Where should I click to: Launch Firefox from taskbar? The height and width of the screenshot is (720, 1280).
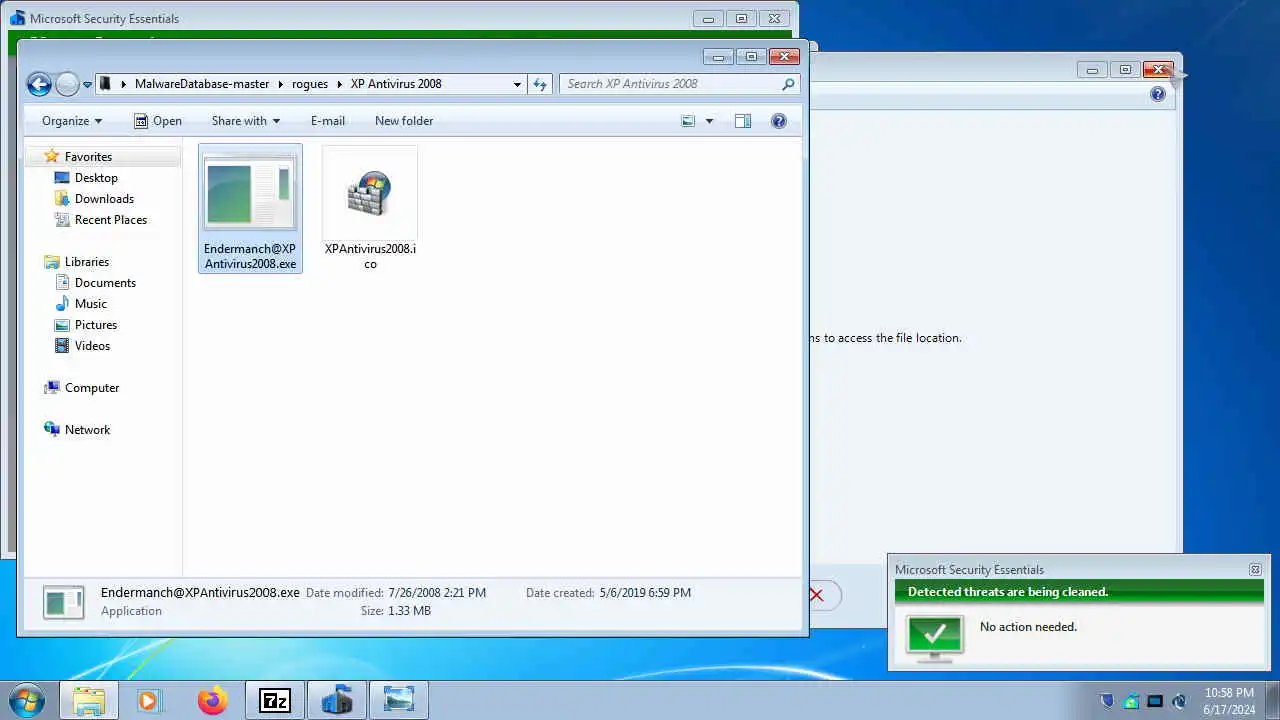point(212,700)
